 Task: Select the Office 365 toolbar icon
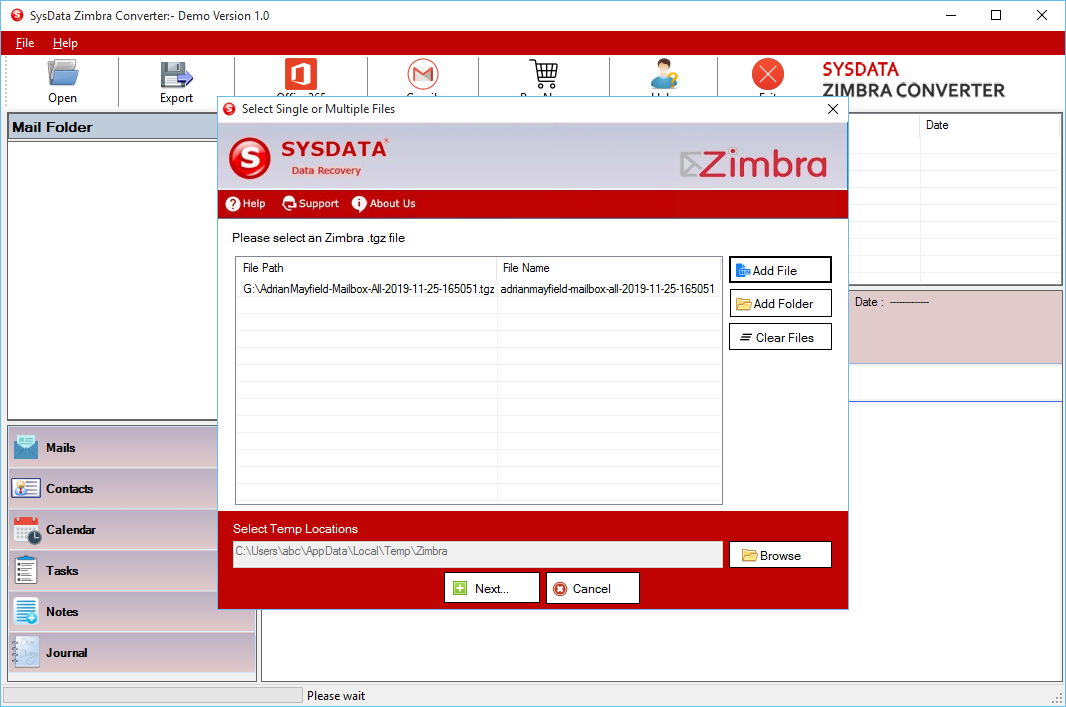click(x=300, y=75)
